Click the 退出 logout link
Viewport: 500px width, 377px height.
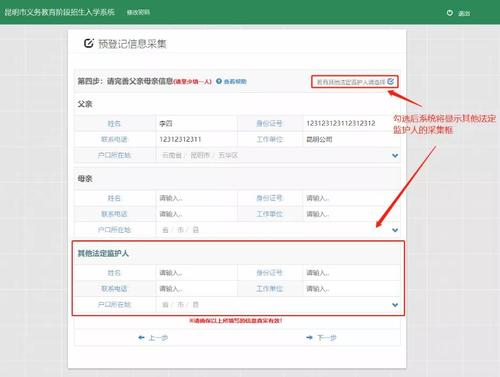tap(464, 13)
